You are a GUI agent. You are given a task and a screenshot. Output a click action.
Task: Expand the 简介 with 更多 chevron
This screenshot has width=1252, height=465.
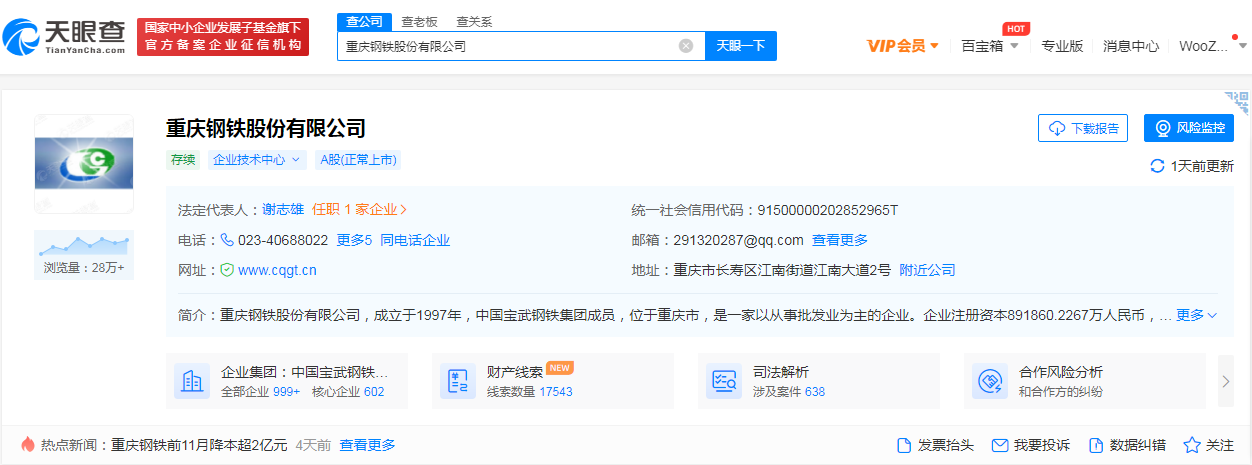tap(1197, 315)
